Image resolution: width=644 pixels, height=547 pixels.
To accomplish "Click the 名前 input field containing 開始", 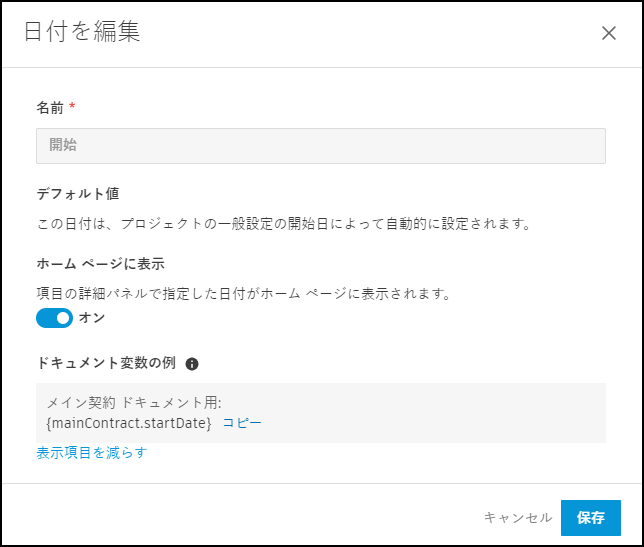I will coord(321,145).
